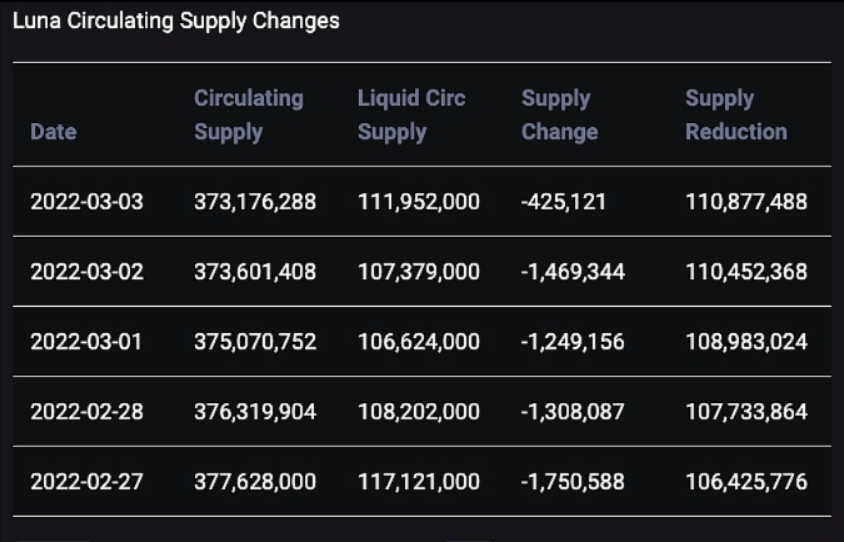
Task: Click supply reduction value 110,877,488
Action: (746, 202)
